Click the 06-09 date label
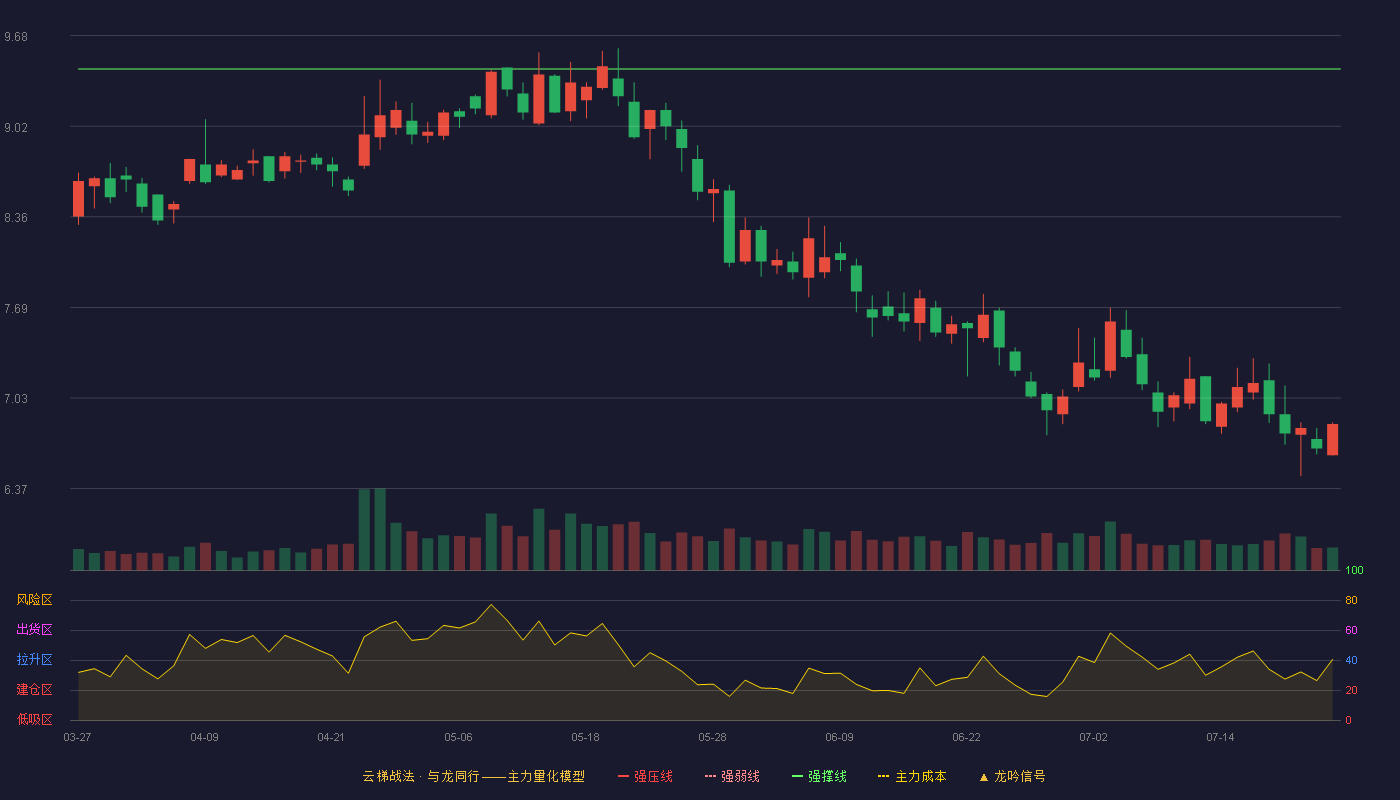The height and width of the screenshot is (800, 1400). (x=839, y=737)
